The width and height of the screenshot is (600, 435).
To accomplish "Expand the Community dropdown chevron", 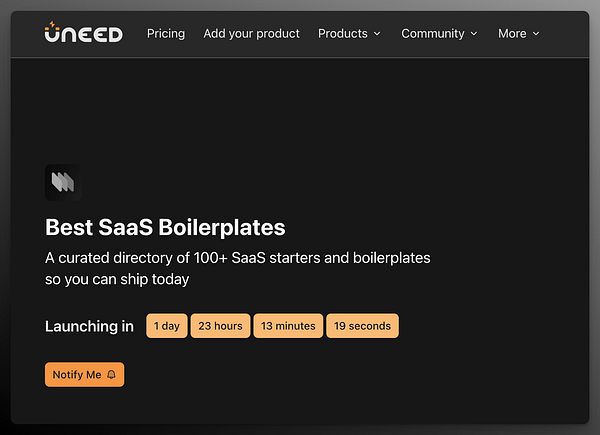I will [x=474, y=34].
